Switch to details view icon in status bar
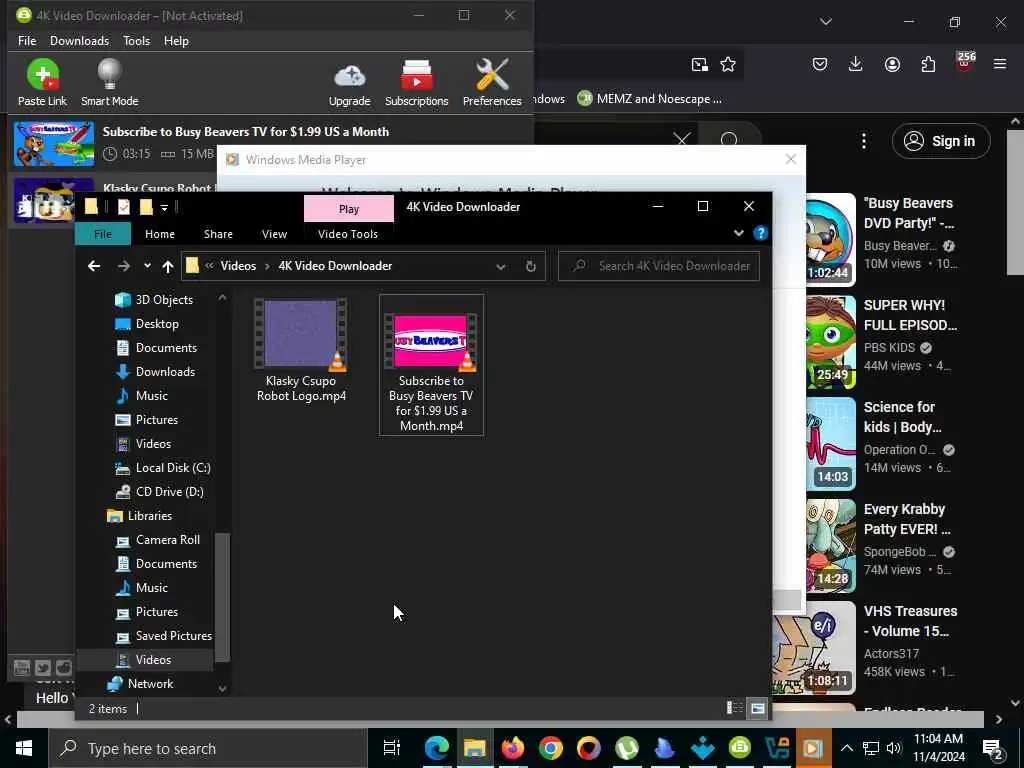This screenshot has width=1024, height=768. pyautogui.click(x=735, y=709)
